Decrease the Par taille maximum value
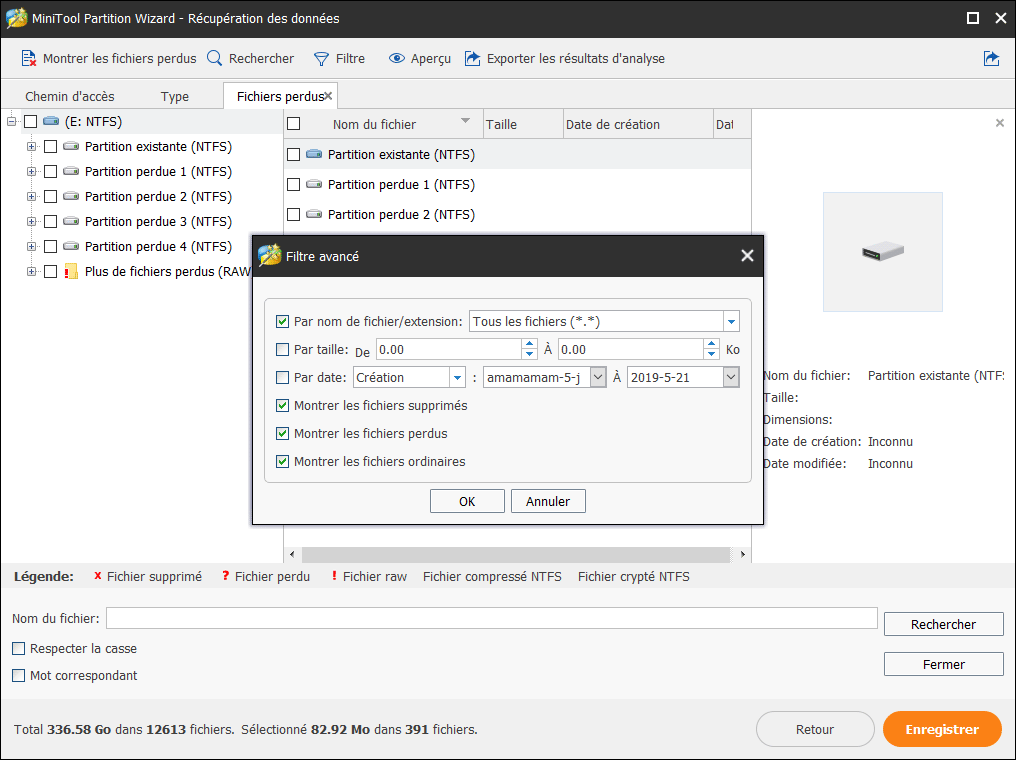The image size is (1016, 760). [x=711, y=354]
